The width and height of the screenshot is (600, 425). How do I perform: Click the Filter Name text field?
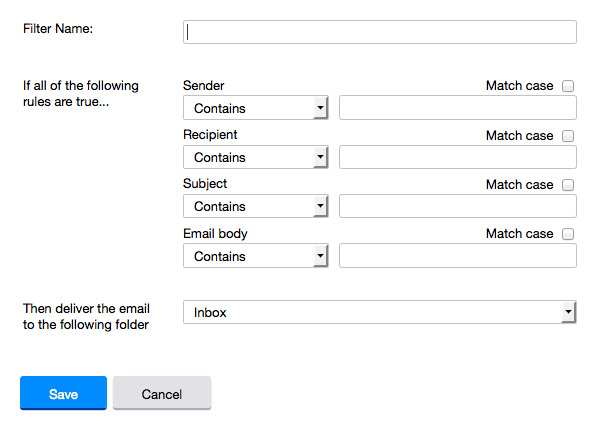(380, 32)
